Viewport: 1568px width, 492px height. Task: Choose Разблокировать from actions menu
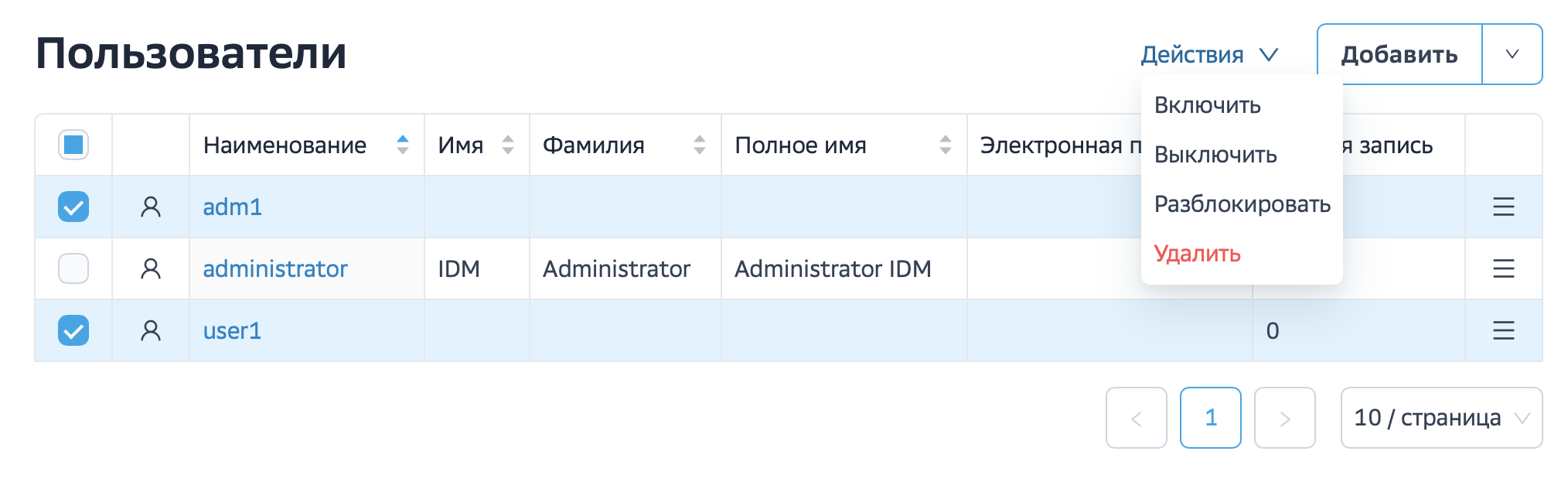[1242, 204]
